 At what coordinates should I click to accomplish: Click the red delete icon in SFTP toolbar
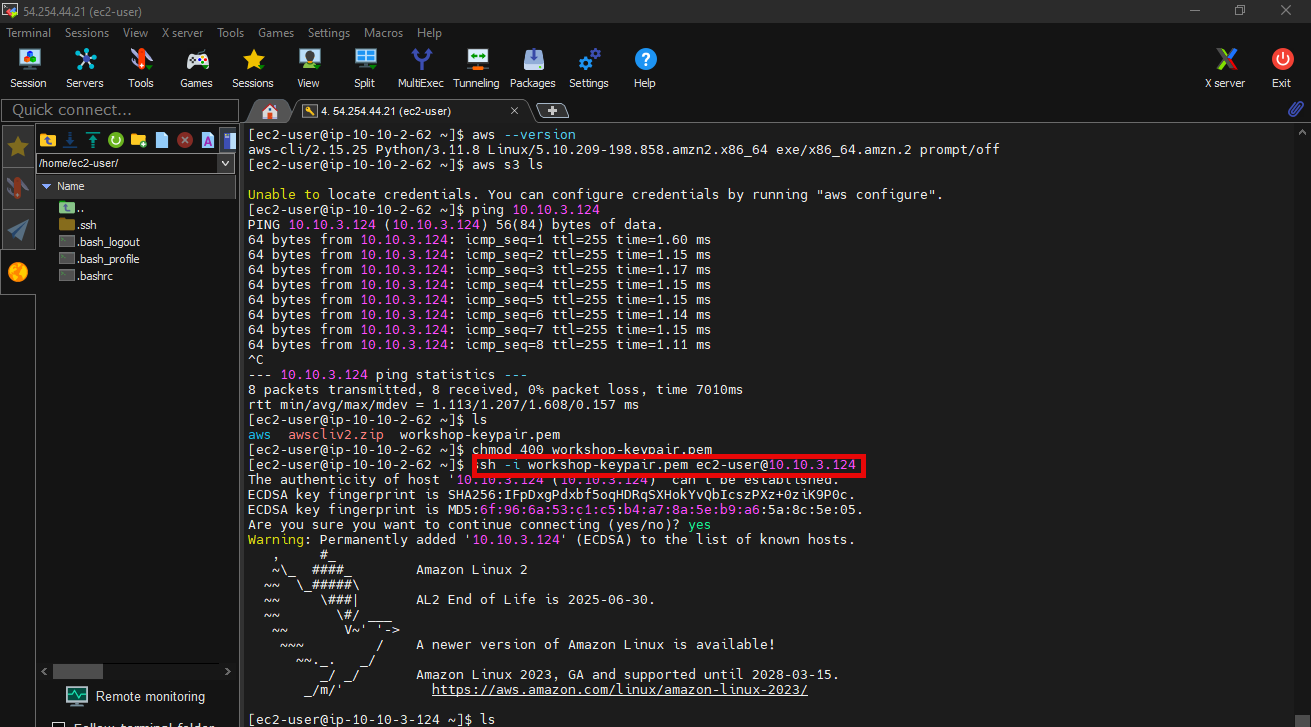coord(185,140)
